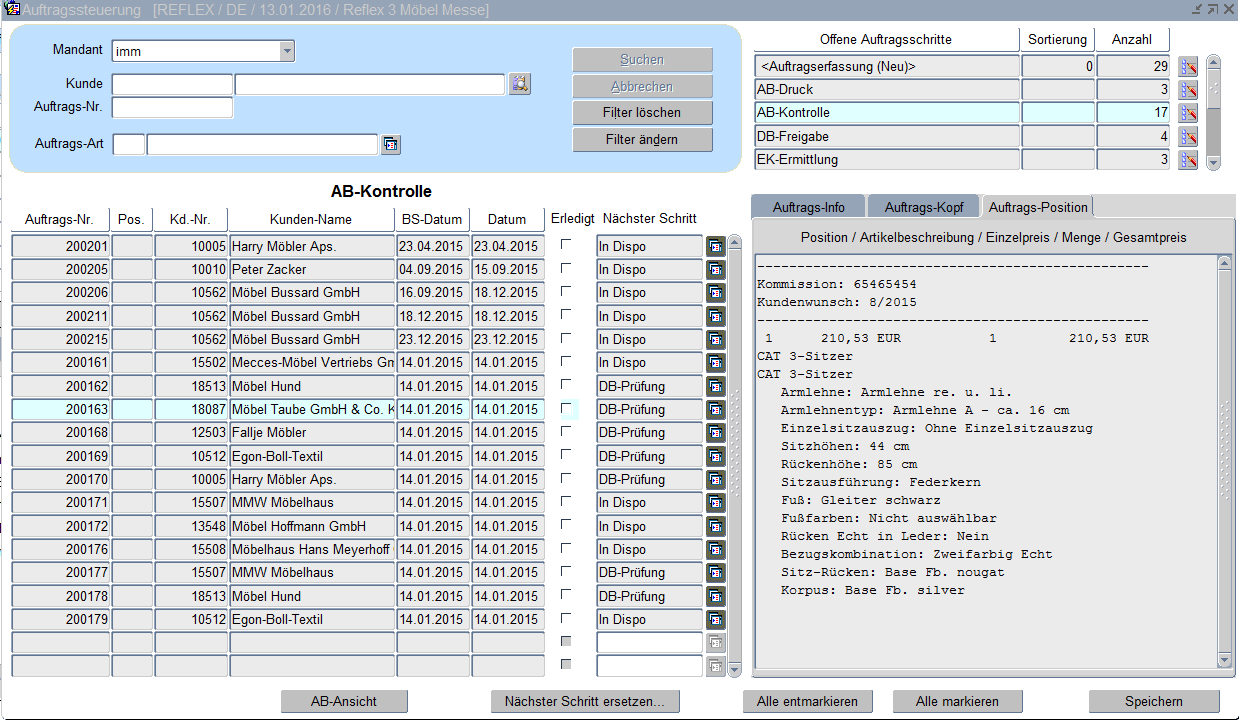1239x720 pixels.
Task: Click into the Auftrags-Nr. filter field
Action: 172,107
